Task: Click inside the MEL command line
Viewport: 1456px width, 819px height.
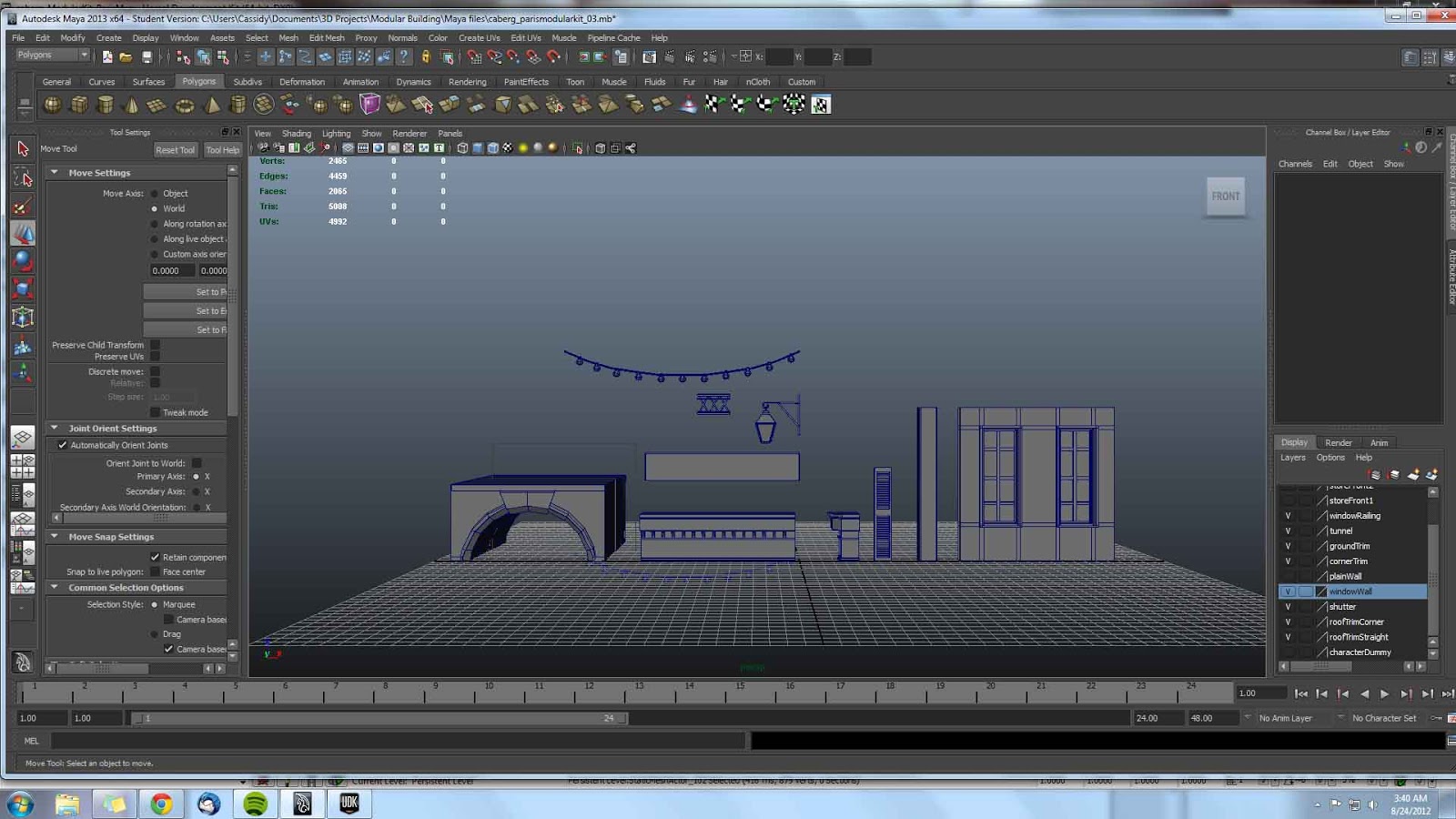Action: point(364,741)
